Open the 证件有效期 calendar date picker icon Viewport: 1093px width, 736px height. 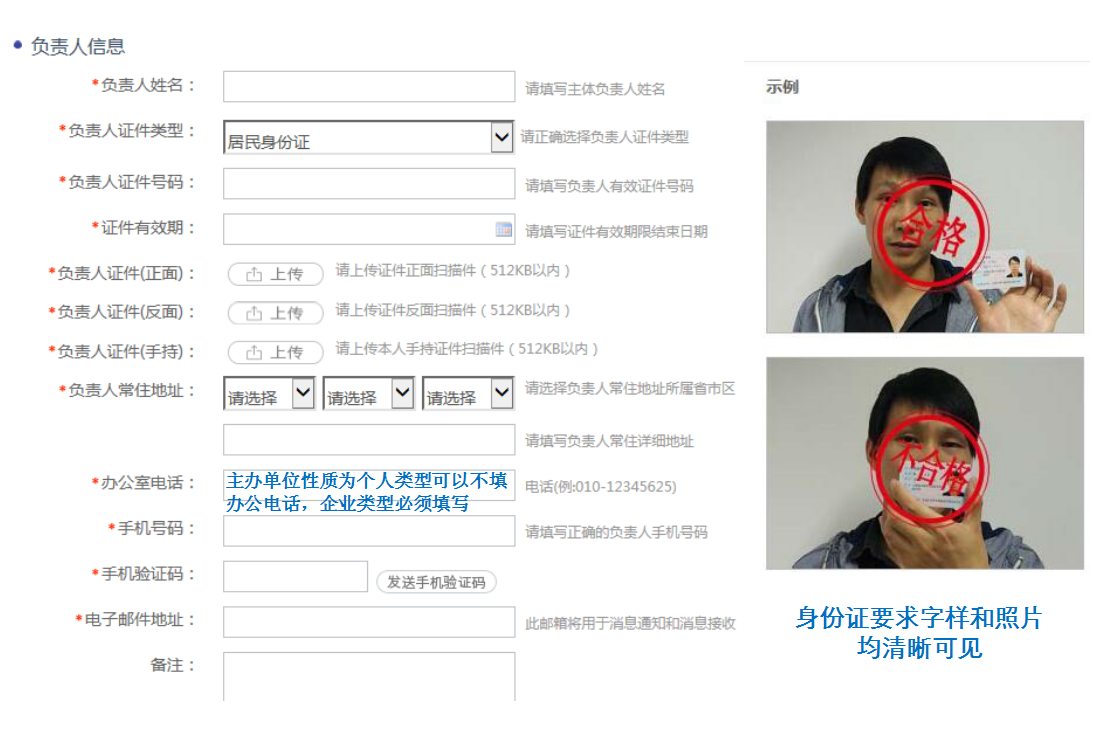pyautogui.click(x=503, y=230)
